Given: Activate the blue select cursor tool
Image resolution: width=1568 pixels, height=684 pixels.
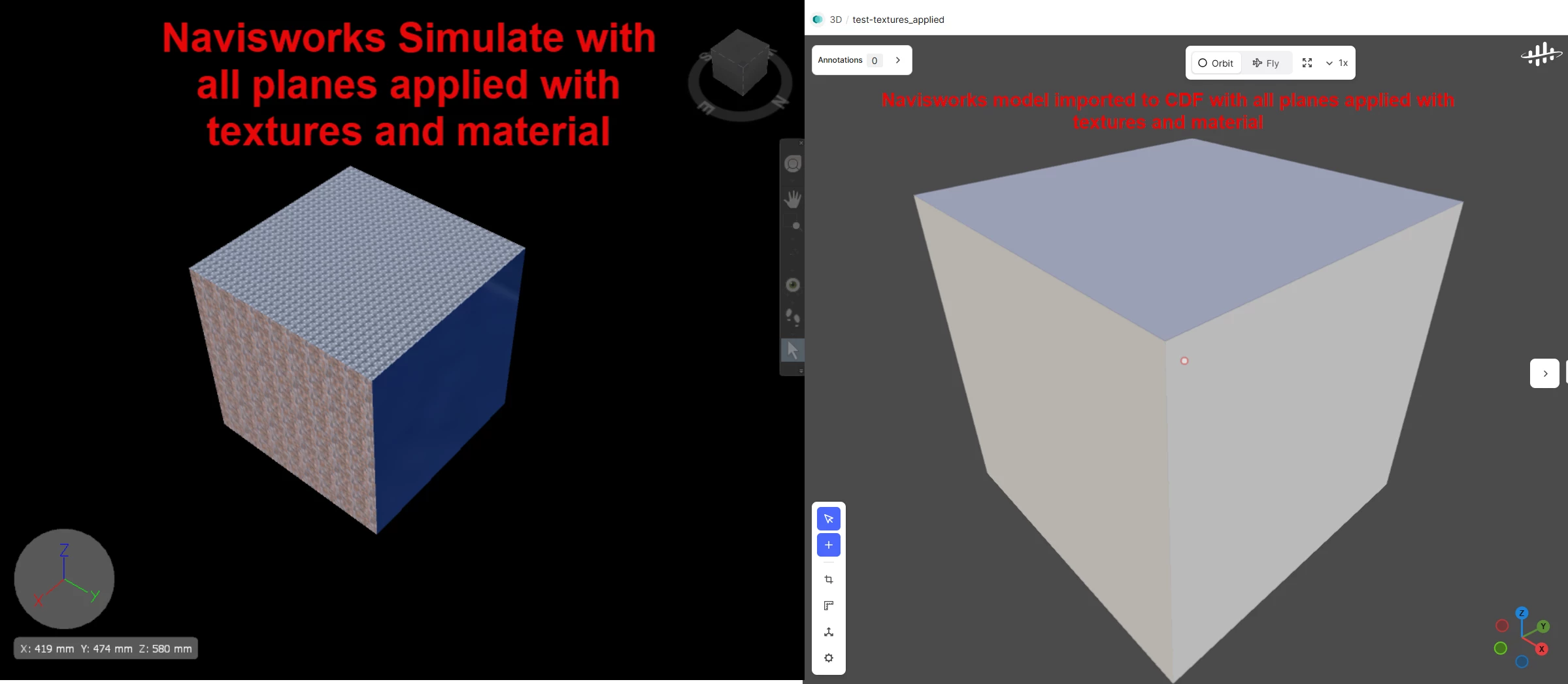Looking at the screenshot, I should pos(829,519).
